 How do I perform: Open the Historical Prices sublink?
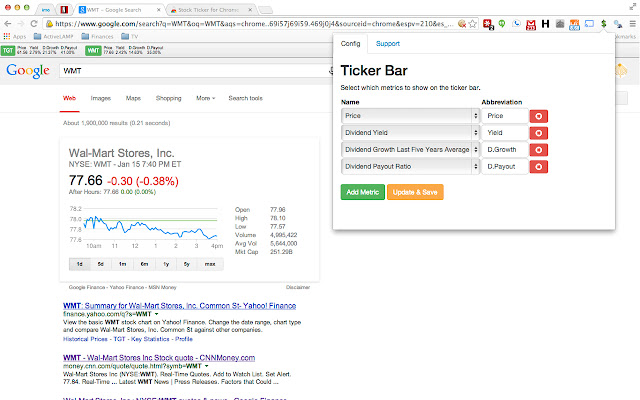tap(85, 339)
